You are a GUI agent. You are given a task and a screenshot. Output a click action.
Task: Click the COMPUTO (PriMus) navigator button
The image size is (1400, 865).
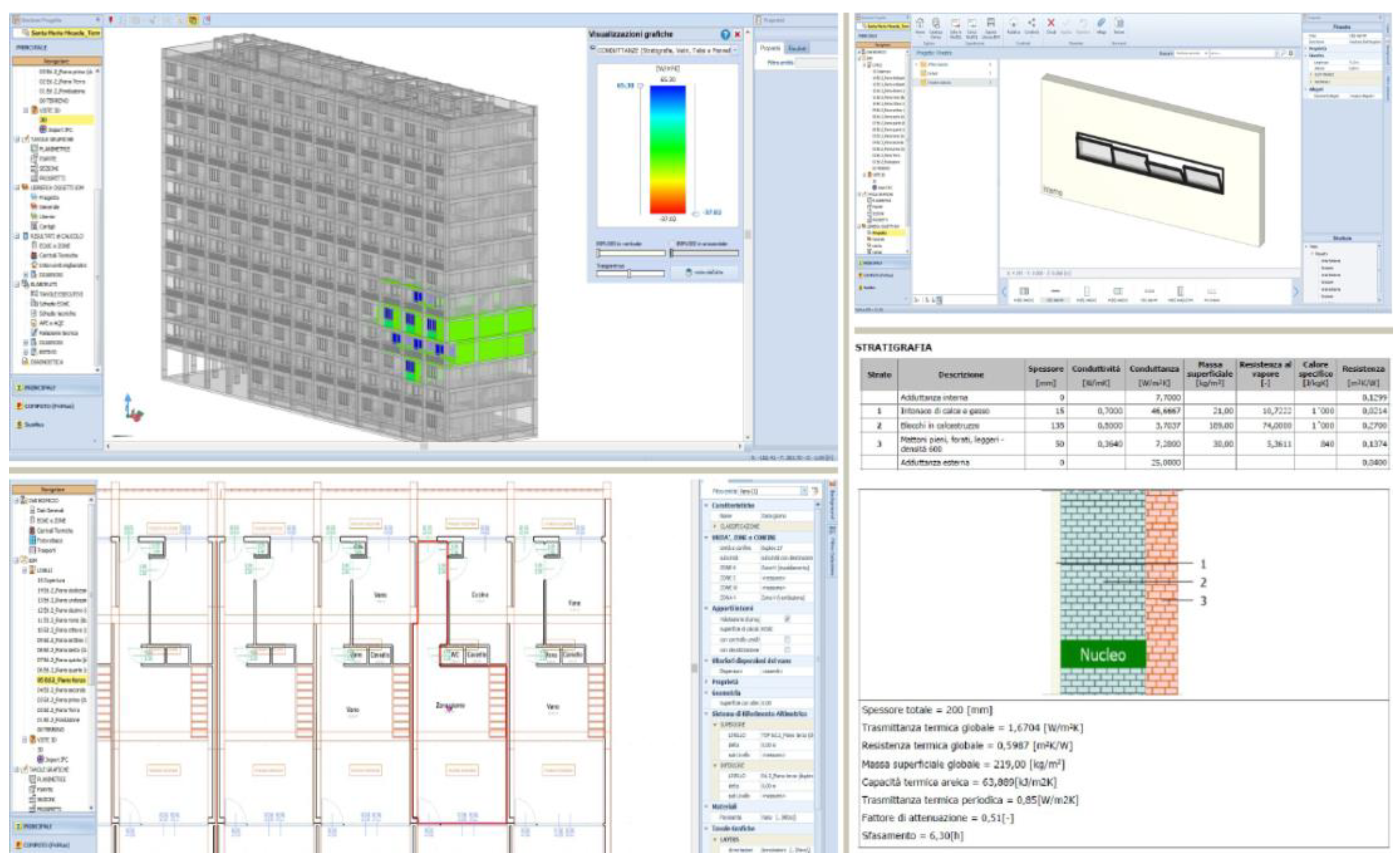click(49, 406)
